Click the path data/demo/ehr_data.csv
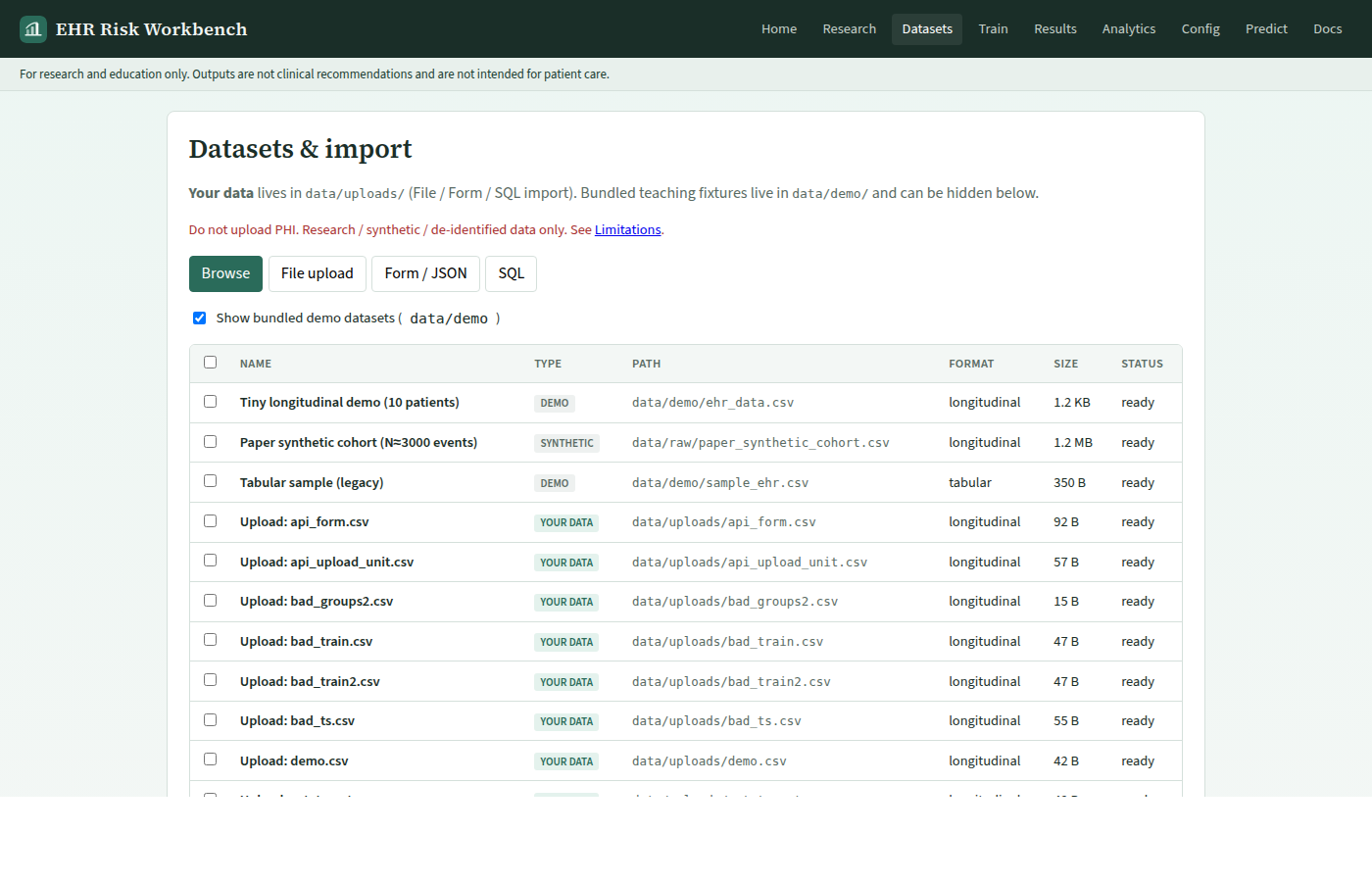The width and height of the screenshot is (1372, 882). [x=712, y=403]
